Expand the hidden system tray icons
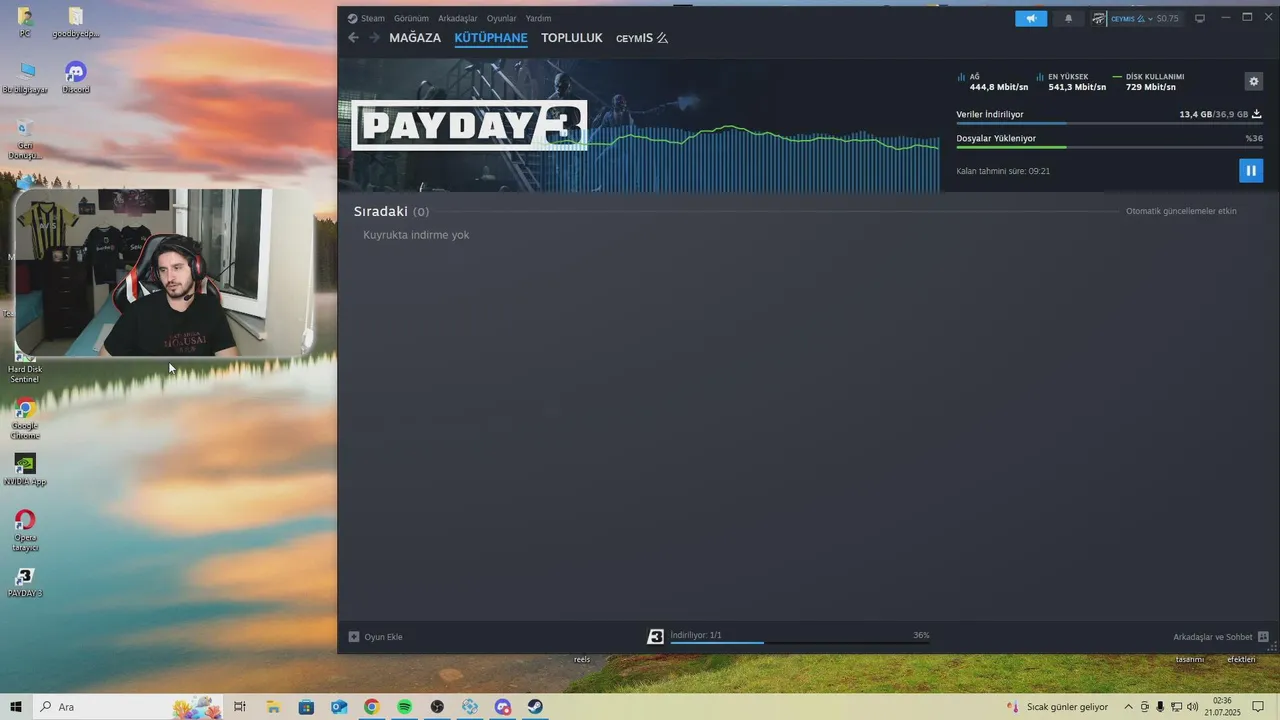This screenshot has width=1280, height=720. coord(1129,707)
